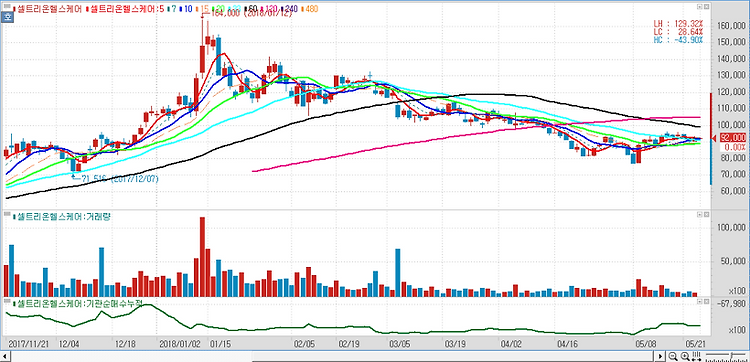
Task: Click the zoom out magnifier icon
Action: tap(673, 356)
